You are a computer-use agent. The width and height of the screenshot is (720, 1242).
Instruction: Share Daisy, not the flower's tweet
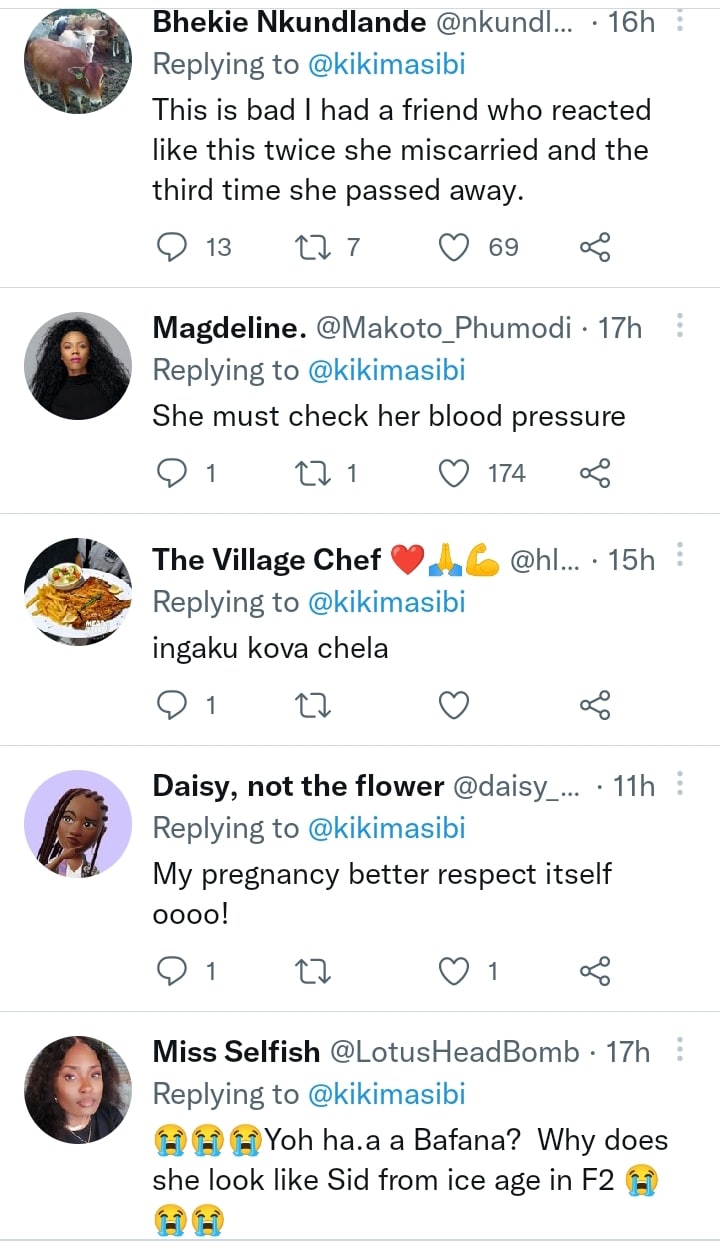595,970
